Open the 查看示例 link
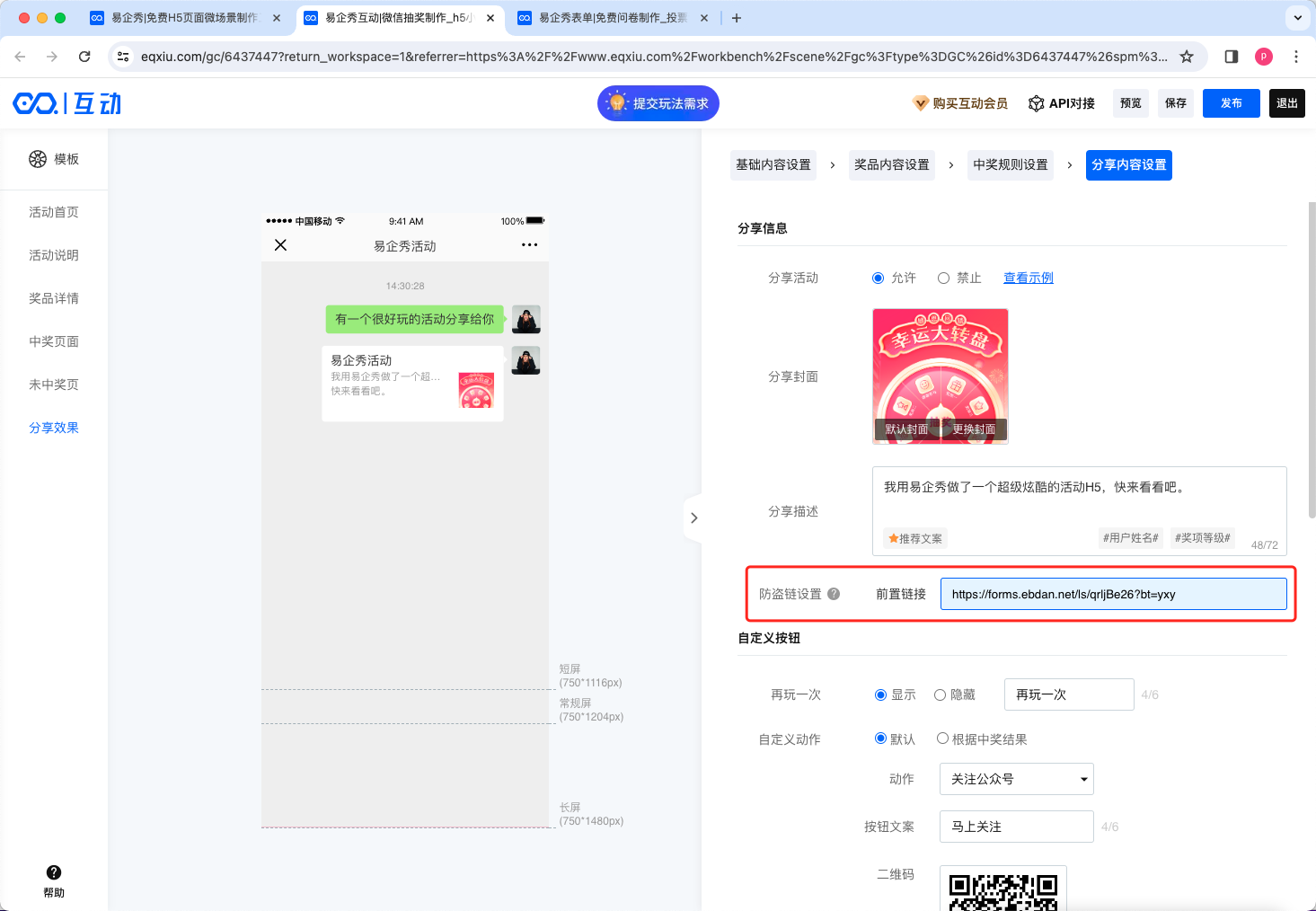 1028,279
